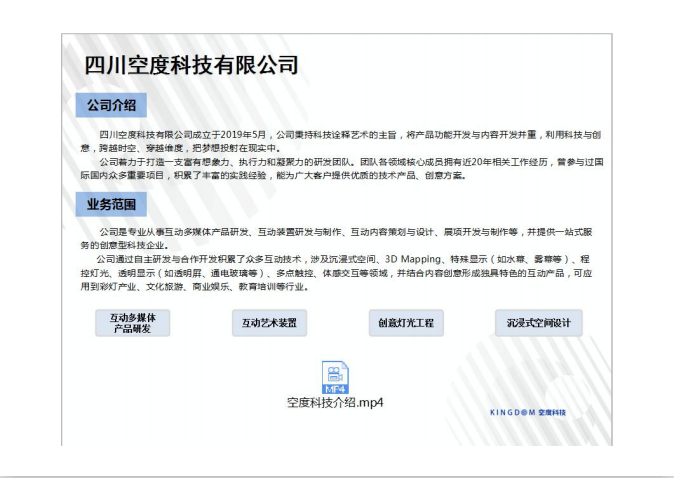This screenshot has width=674, height=478.
Task: Click the KINGDOM 空度科技 logo
Action: coord(528,412)
